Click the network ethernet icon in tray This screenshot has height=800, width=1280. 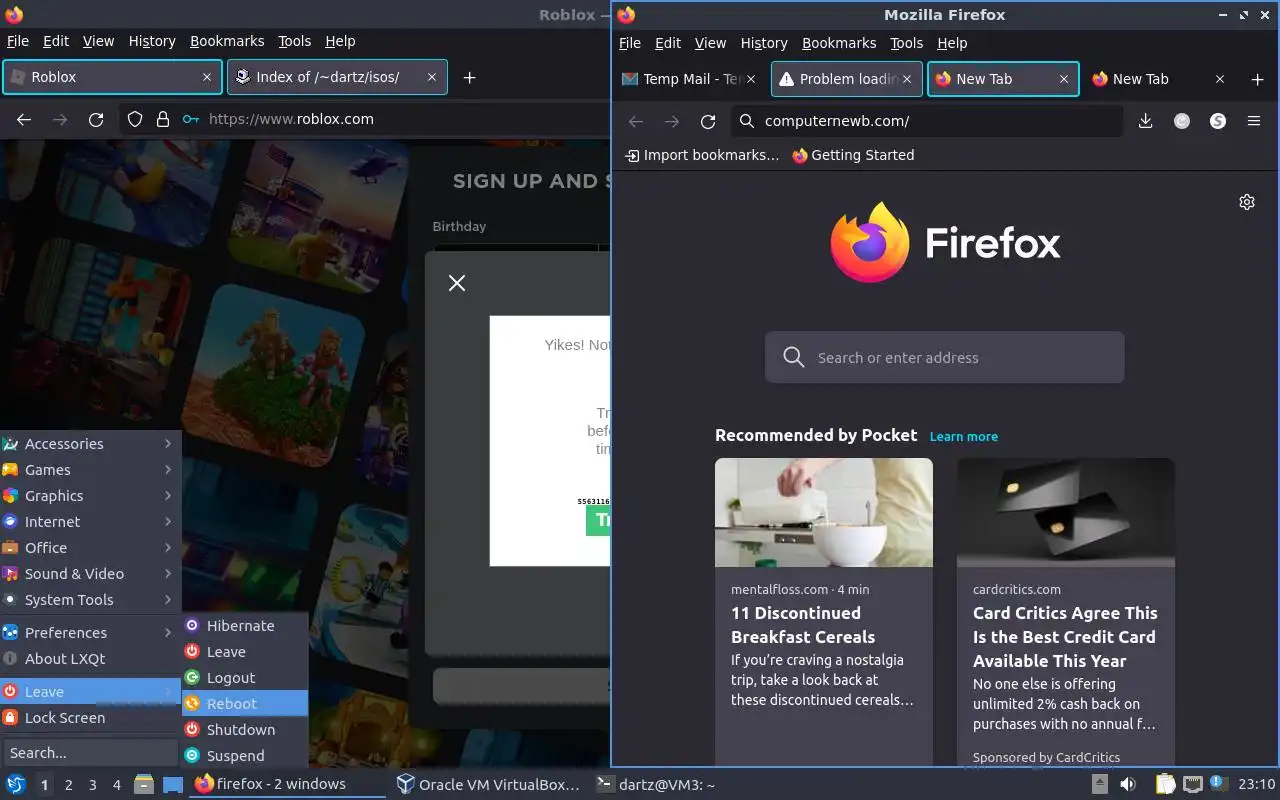point(1192,784)
